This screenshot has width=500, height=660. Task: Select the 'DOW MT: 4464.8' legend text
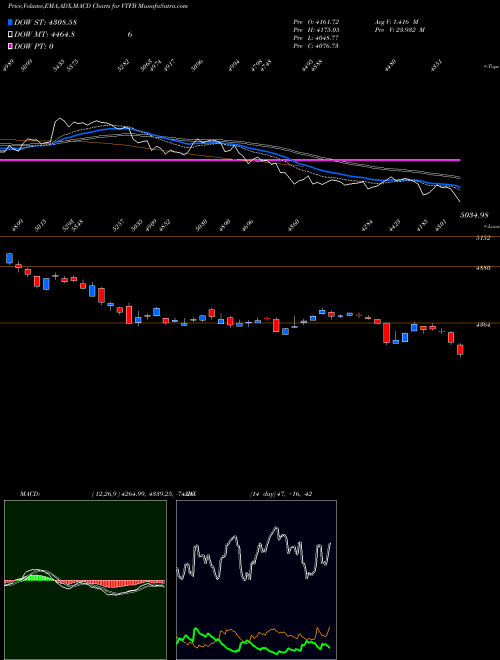pyautogui.click(x=45, y=35)
